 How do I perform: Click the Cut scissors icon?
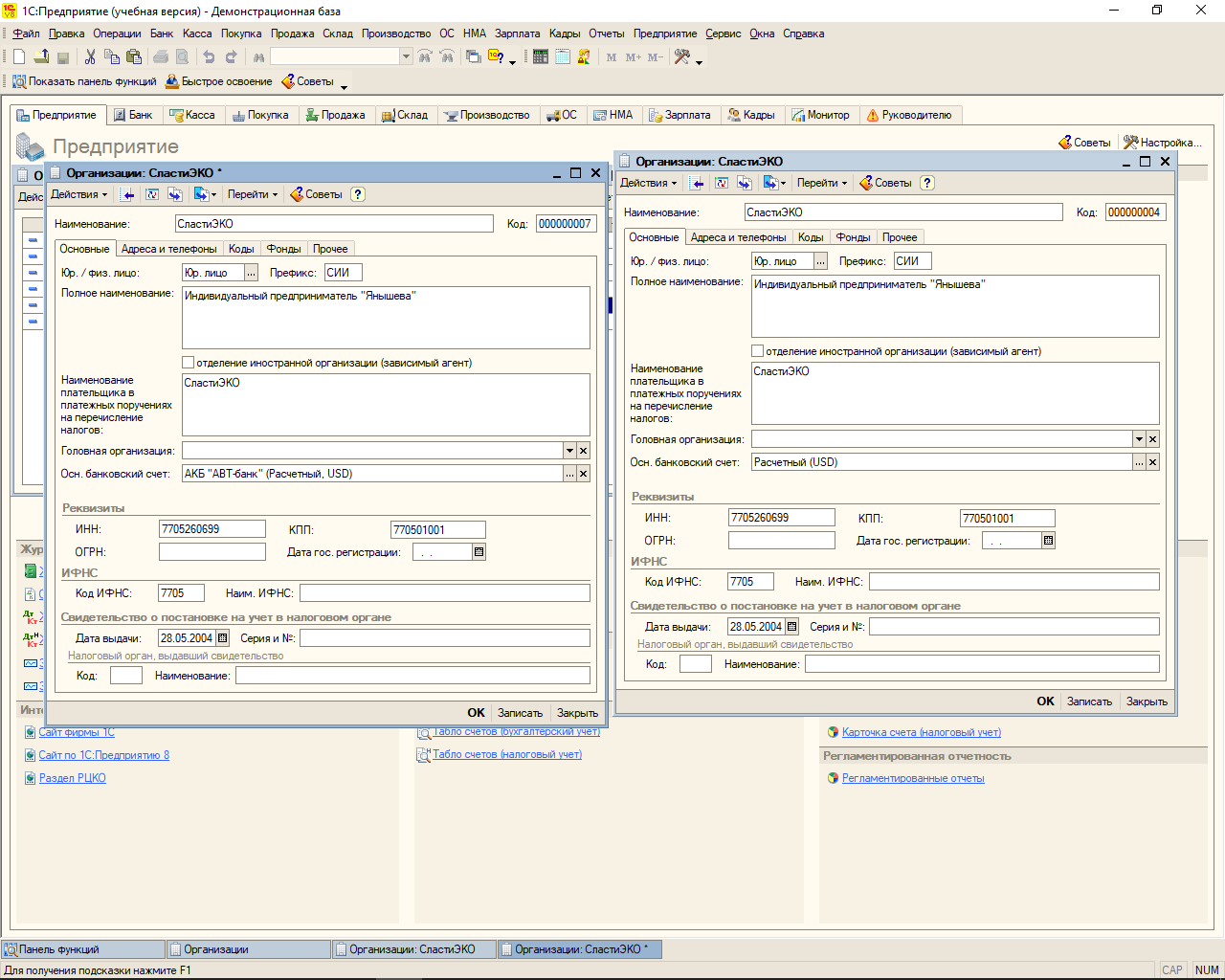pos(91,57)
